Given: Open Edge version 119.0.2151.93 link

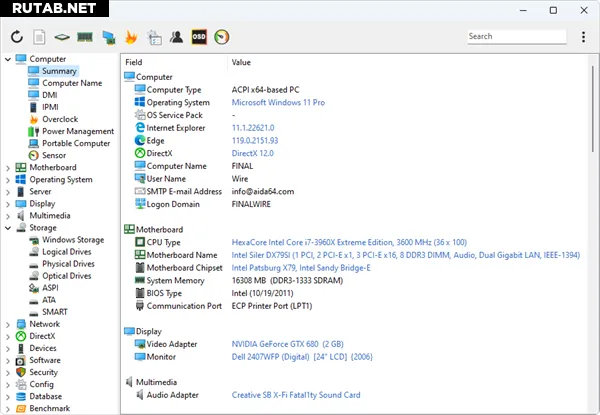Looking at the screenshot, I should point(255,140).
